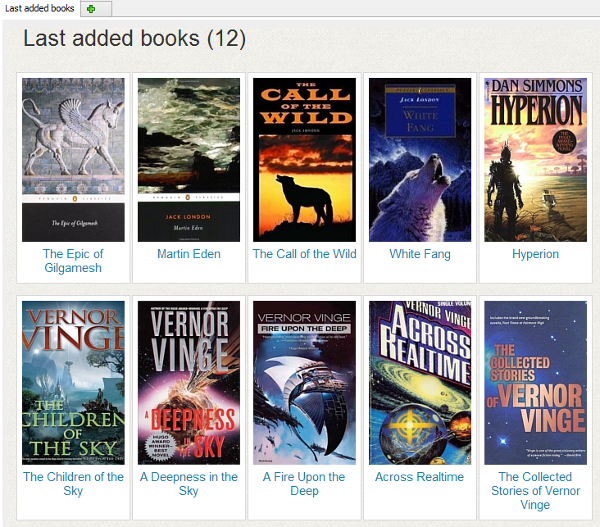The height and width of the screenshot is (527, 600).
Task: Open the Across Realtime cover thumbnail
Action: 420,383
